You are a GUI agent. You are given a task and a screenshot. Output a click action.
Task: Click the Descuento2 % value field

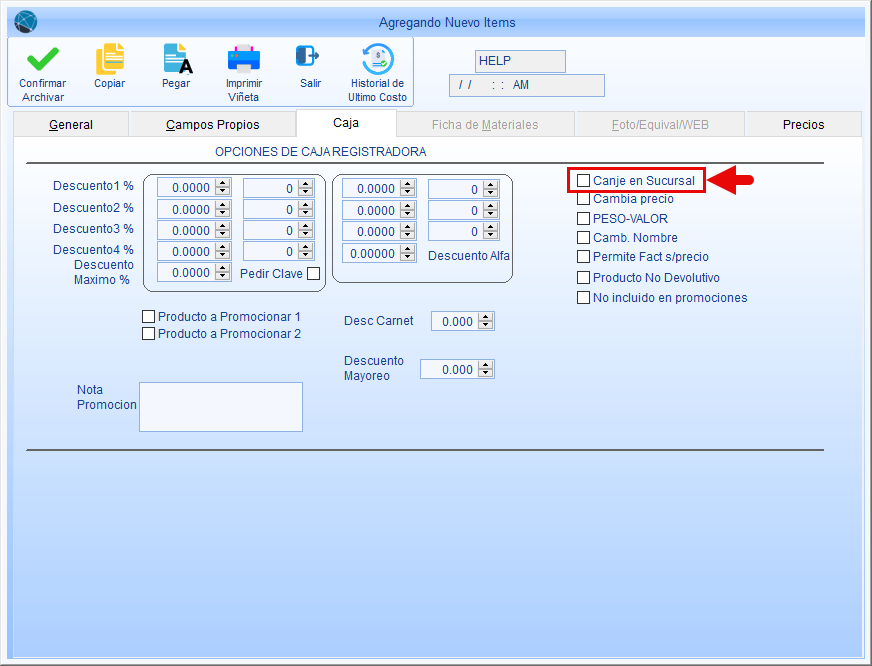tap(186, 210)
